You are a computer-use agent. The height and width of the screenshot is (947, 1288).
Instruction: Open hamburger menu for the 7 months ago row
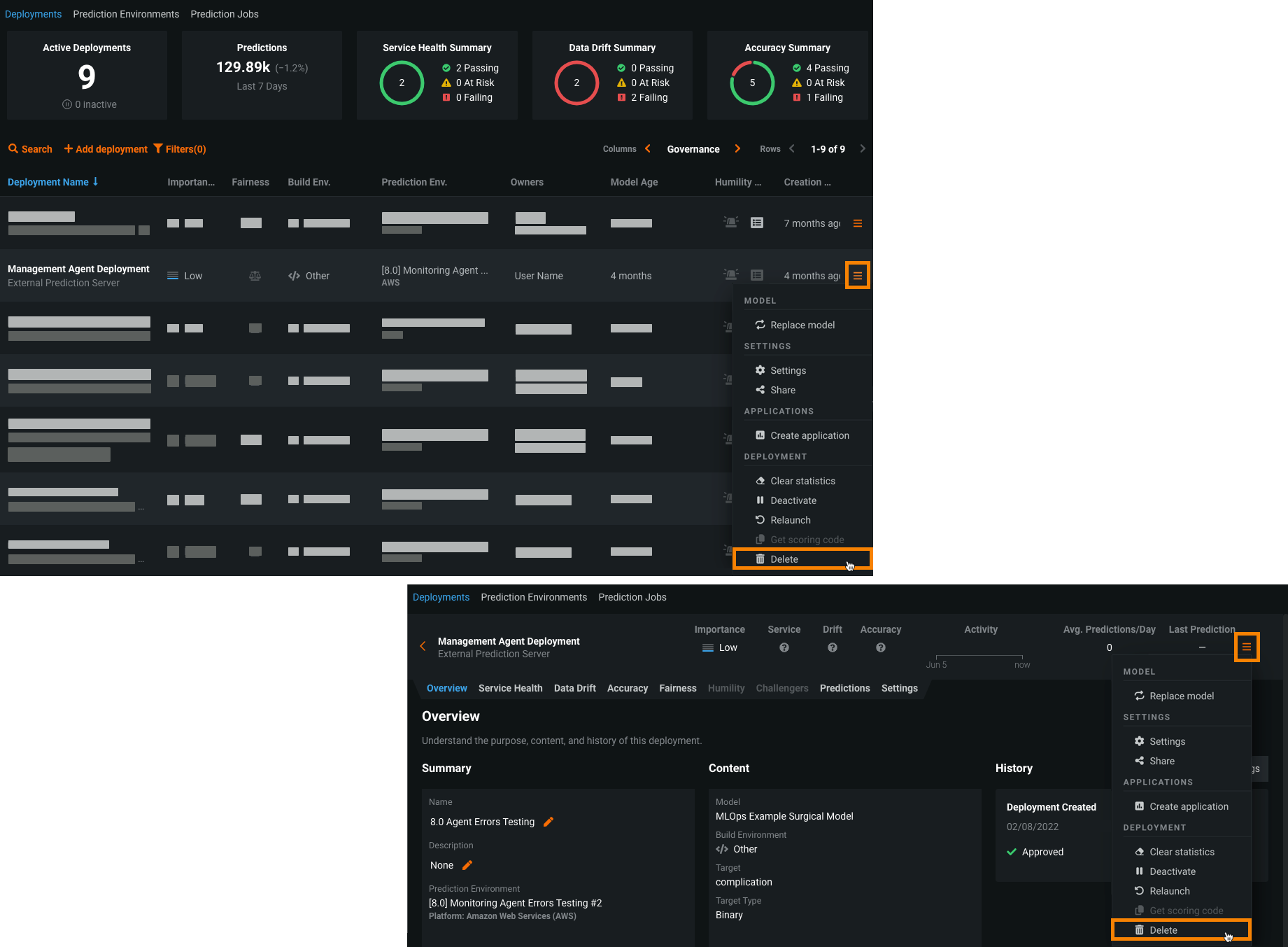point(857,223)
